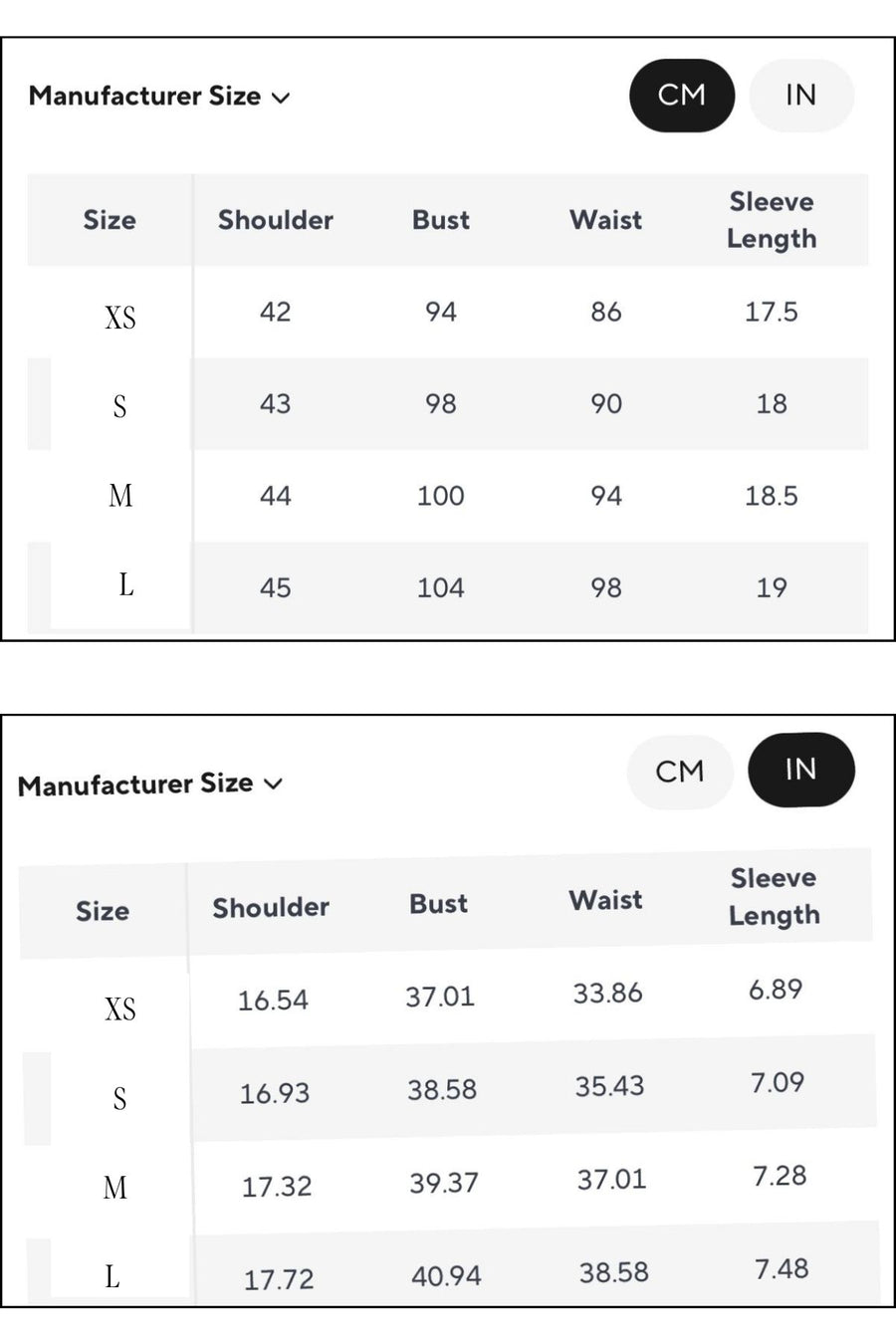Click the Size header in the bottom chart
Screen dimensions: 896x1344
tap(103, 911)
